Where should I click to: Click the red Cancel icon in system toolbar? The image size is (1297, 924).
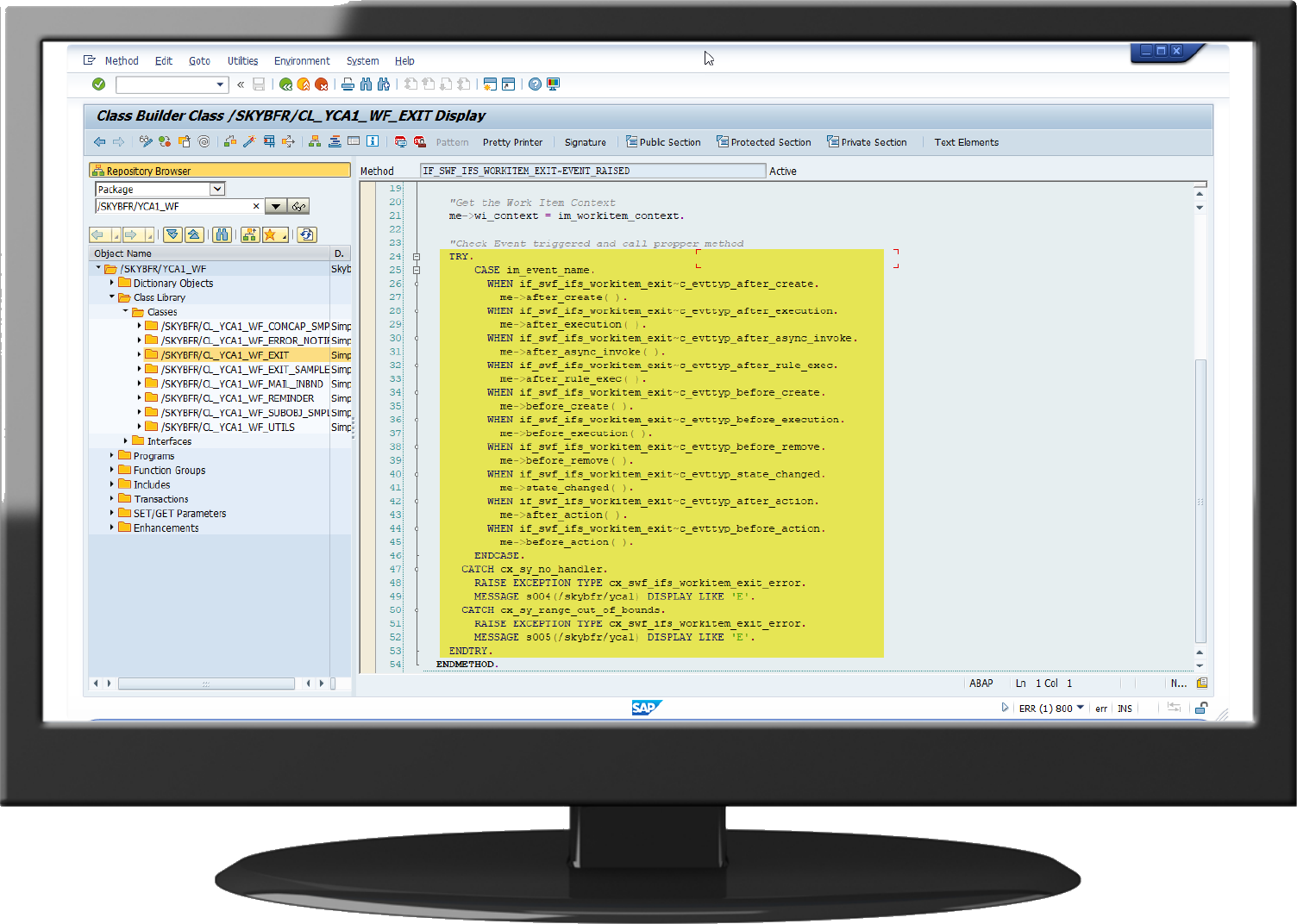point(322,84)
